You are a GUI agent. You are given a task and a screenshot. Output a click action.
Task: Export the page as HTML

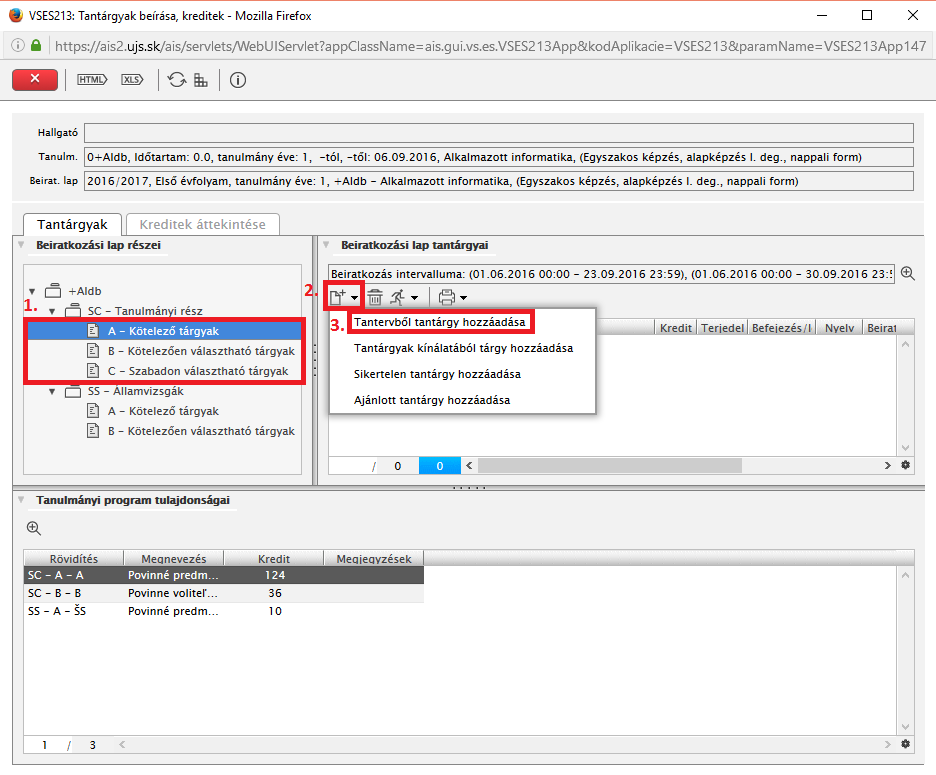point(92,80)
